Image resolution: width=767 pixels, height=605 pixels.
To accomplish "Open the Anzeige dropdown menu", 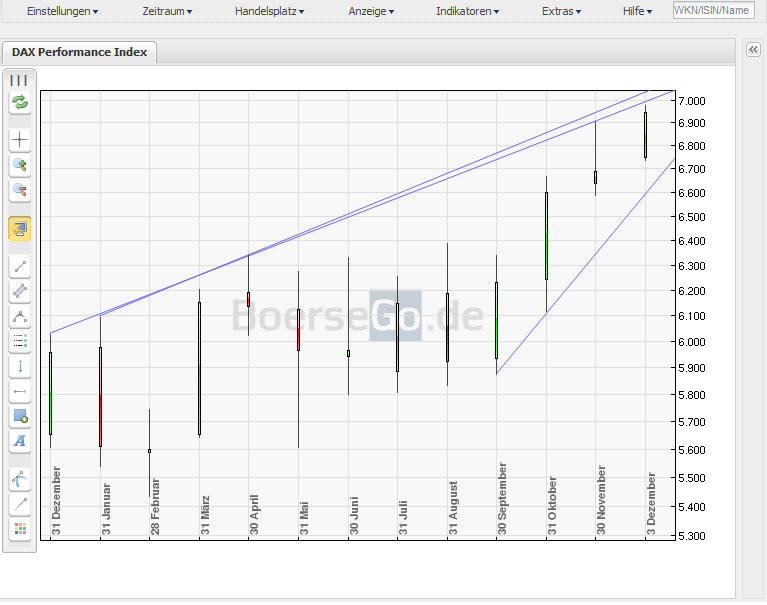I will click(371, 11).
